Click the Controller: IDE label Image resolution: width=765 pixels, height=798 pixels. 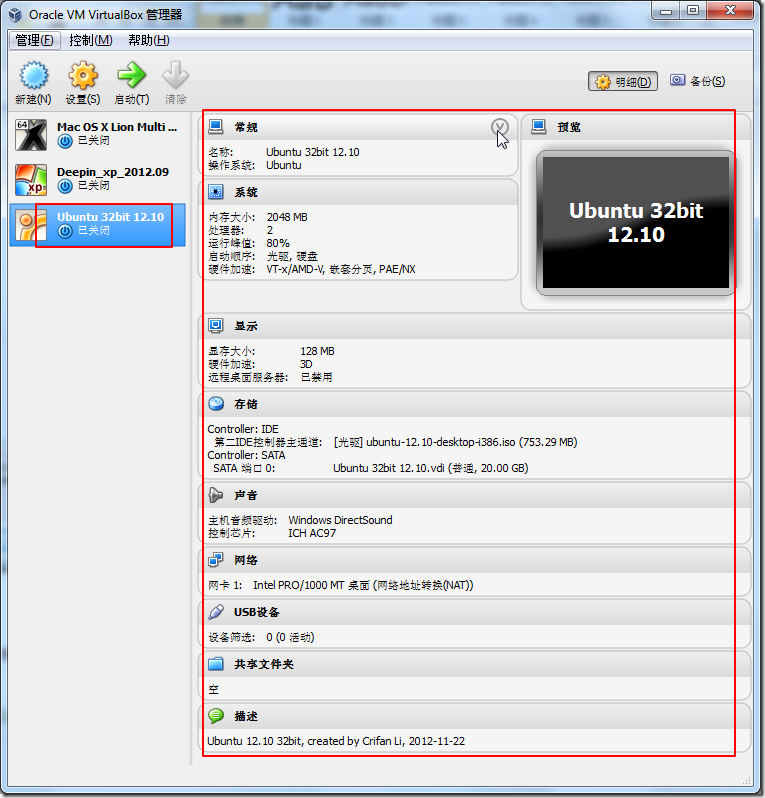tap(243, 429)
